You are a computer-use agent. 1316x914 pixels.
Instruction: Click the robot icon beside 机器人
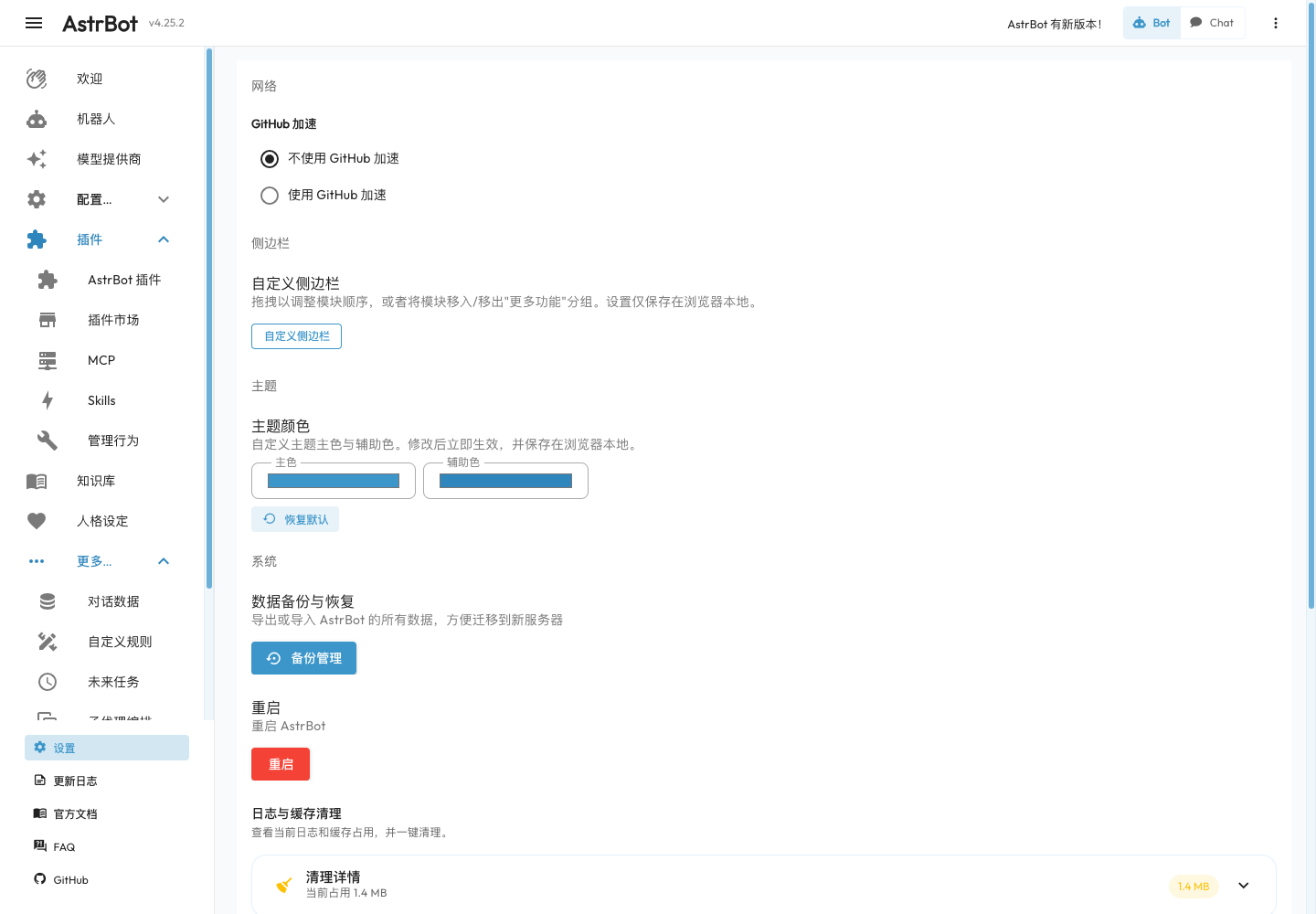click(37, 119)
